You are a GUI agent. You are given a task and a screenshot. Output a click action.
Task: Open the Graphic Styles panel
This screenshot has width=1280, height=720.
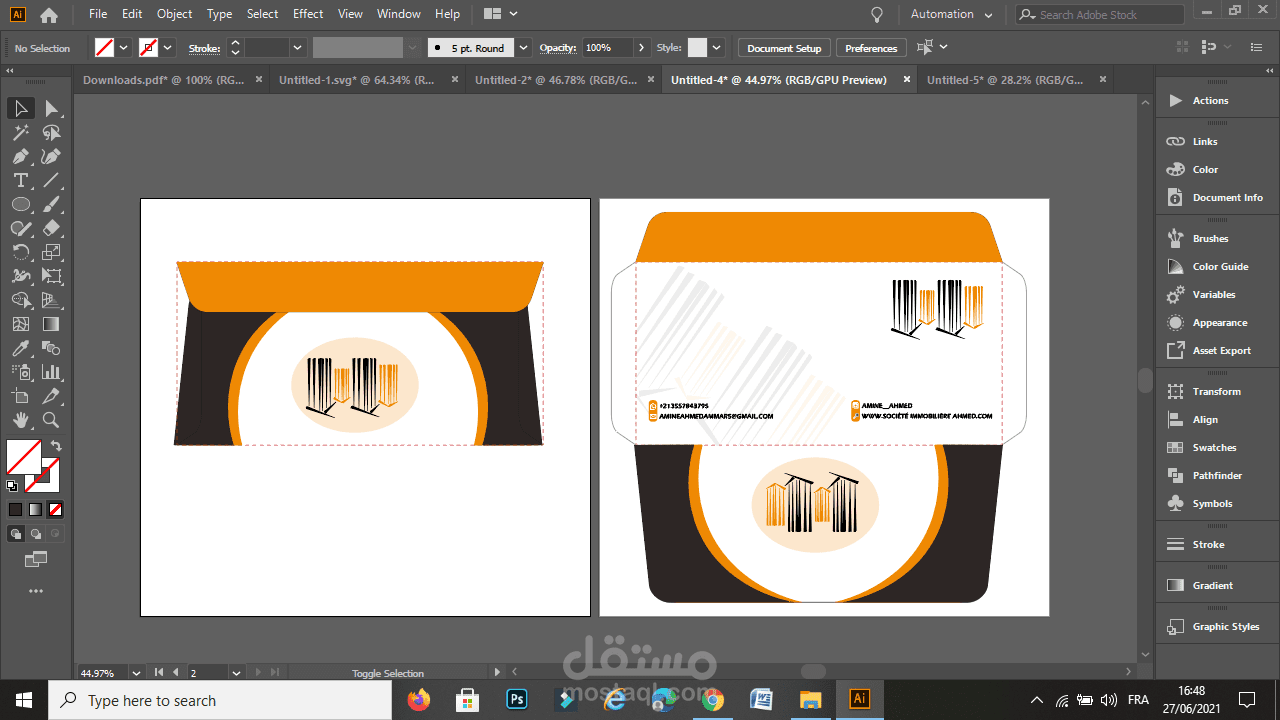[1217, 627]
